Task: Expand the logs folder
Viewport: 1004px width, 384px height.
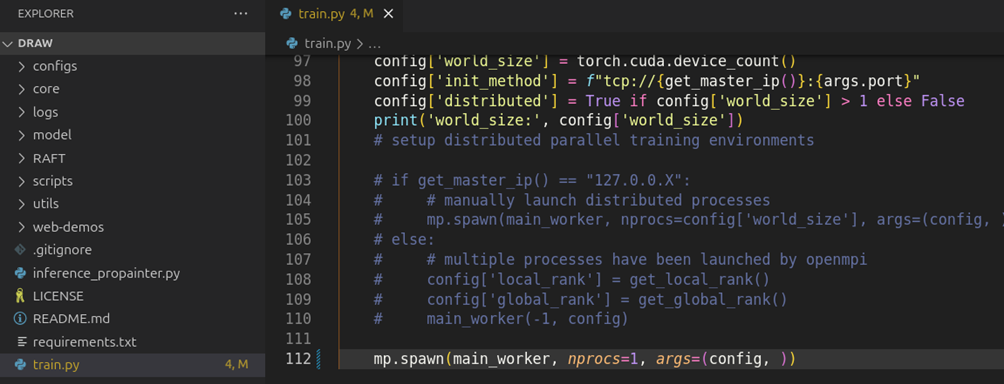Action: (x=133, y=112)
